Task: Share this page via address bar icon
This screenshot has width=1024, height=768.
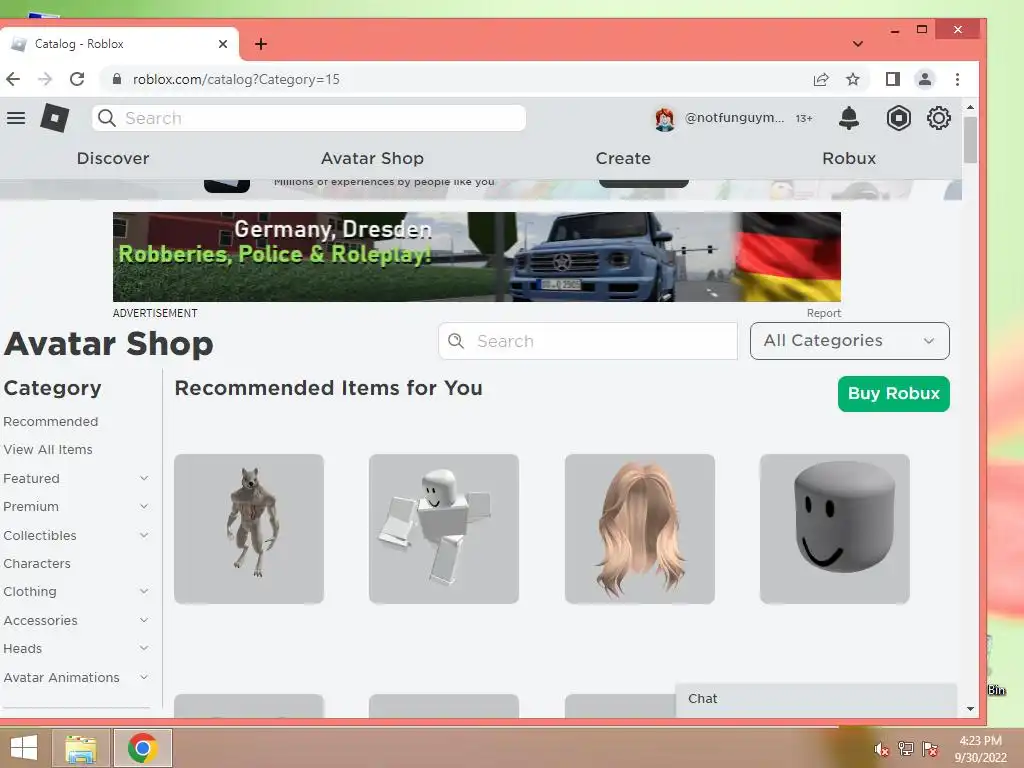Action: pyautogui.click(x=821, y=79)
